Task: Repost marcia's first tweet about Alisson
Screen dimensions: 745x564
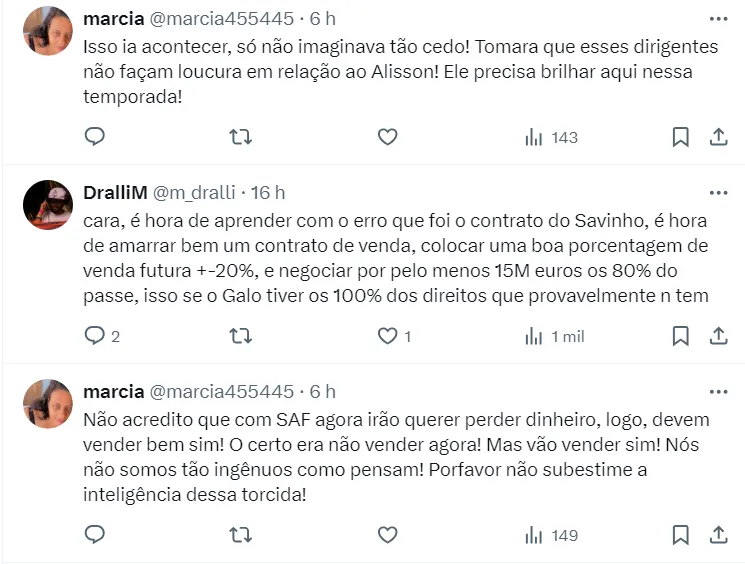Action: point(241,137)
